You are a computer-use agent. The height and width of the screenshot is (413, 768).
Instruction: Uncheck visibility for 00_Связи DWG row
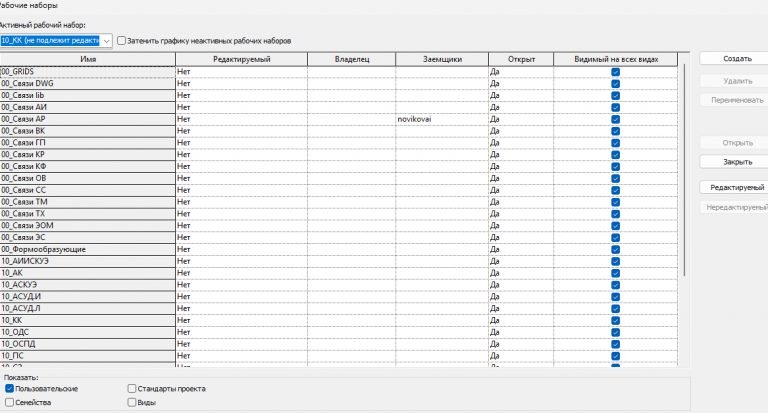tap(616, 84)
